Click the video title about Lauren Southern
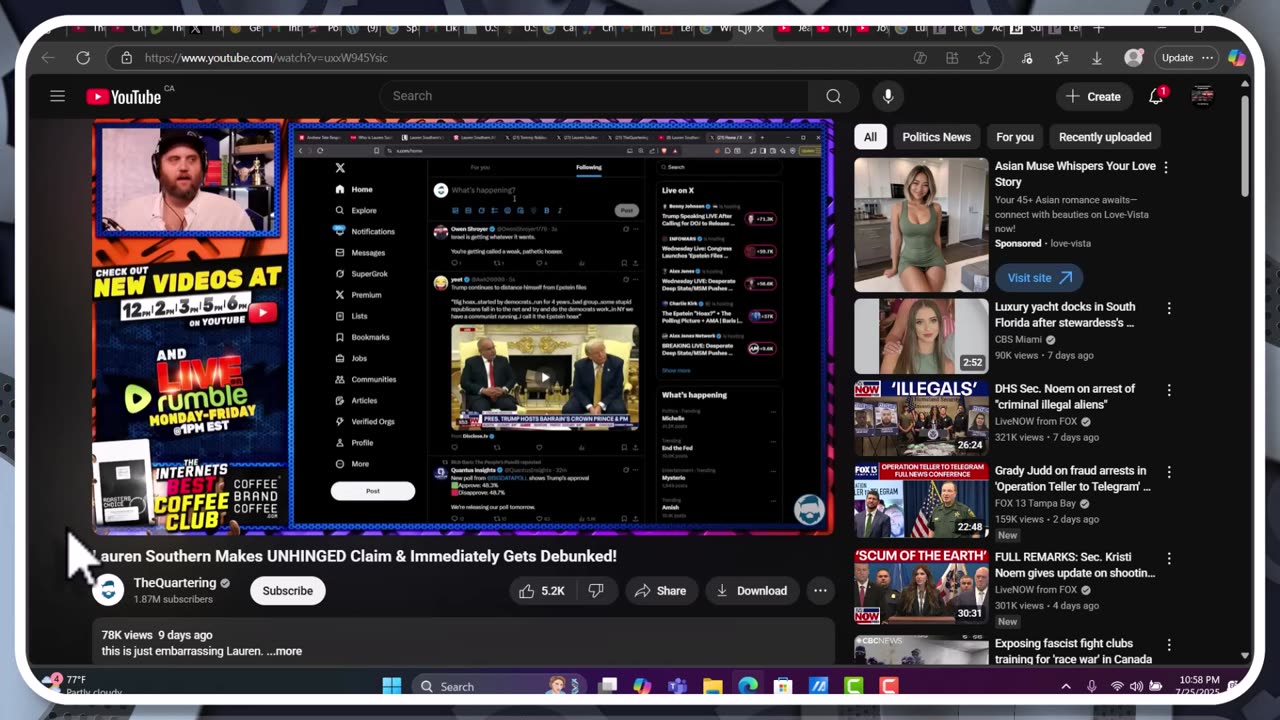Viewport: 1280px width, 720px height. tap(355, 556)
